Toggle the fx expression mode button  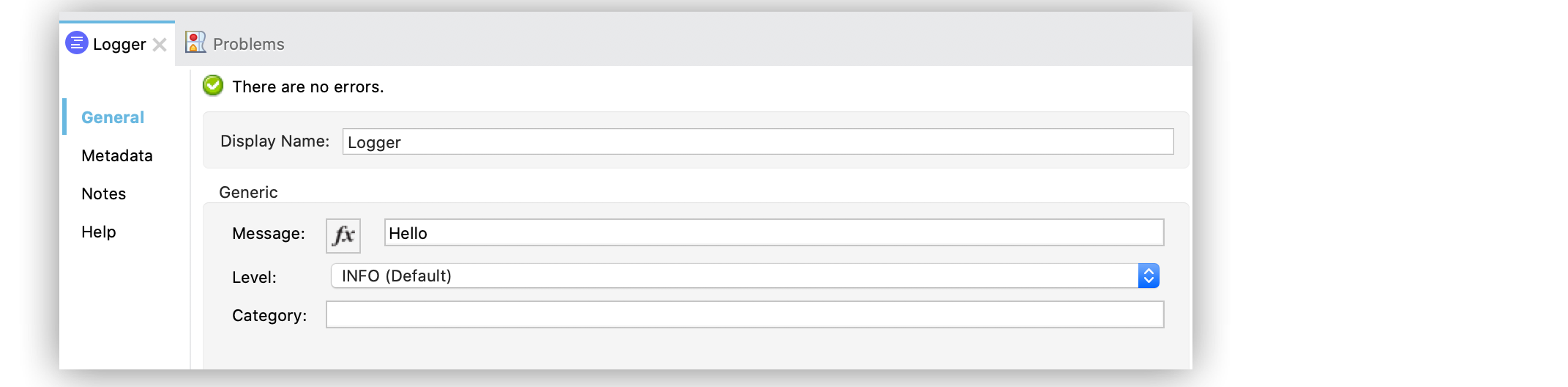click(x=343, y=235)
